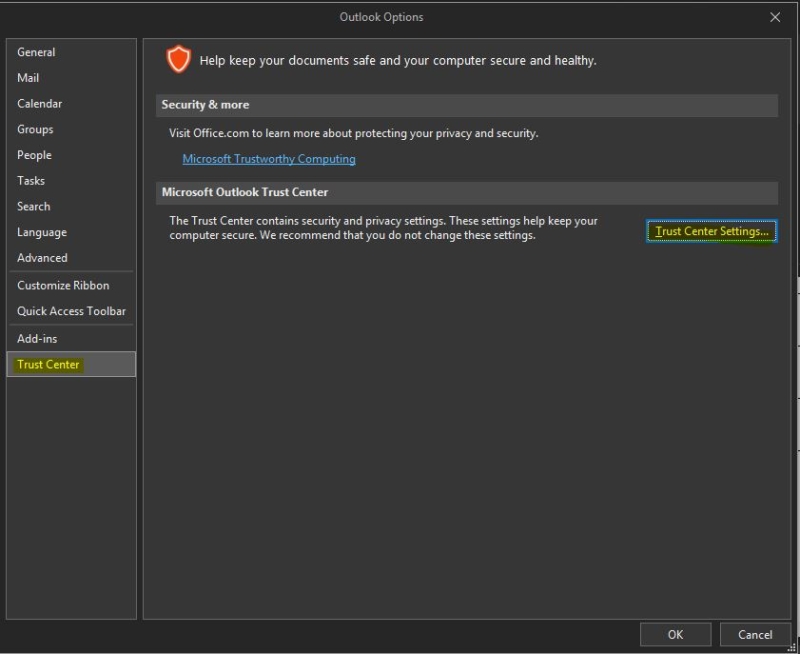Click the Security & more section header
This screenshot has width=800, height=654.
tap(200, 105)
